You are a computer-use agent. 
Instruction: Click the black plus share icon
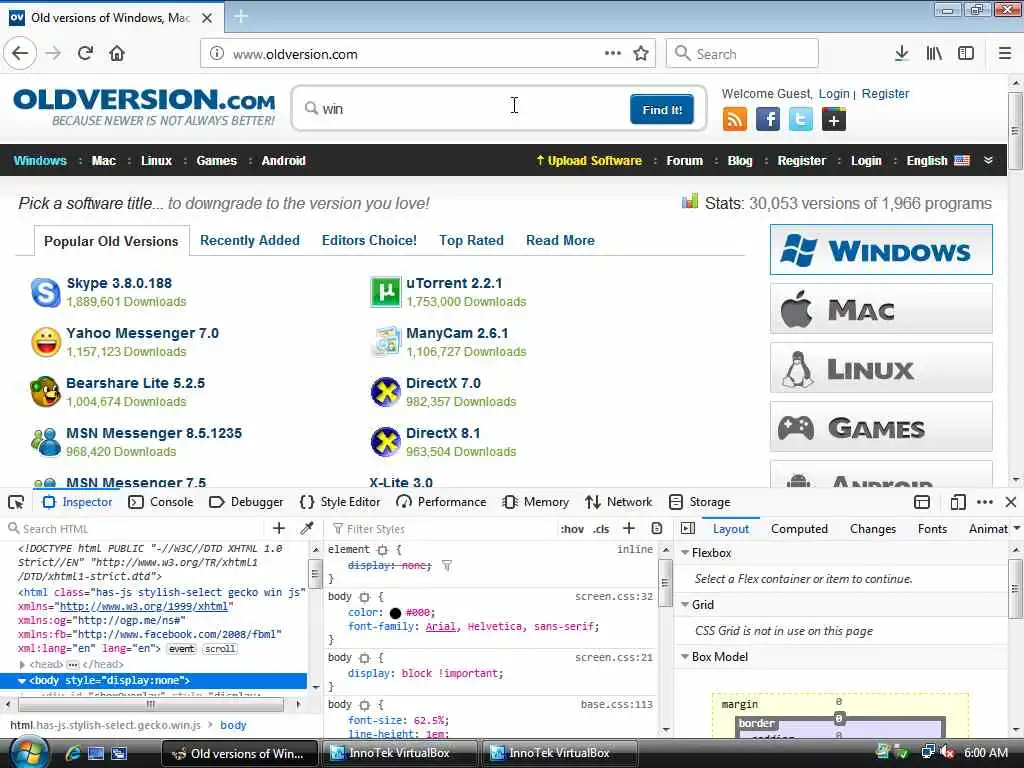[834, 120]
